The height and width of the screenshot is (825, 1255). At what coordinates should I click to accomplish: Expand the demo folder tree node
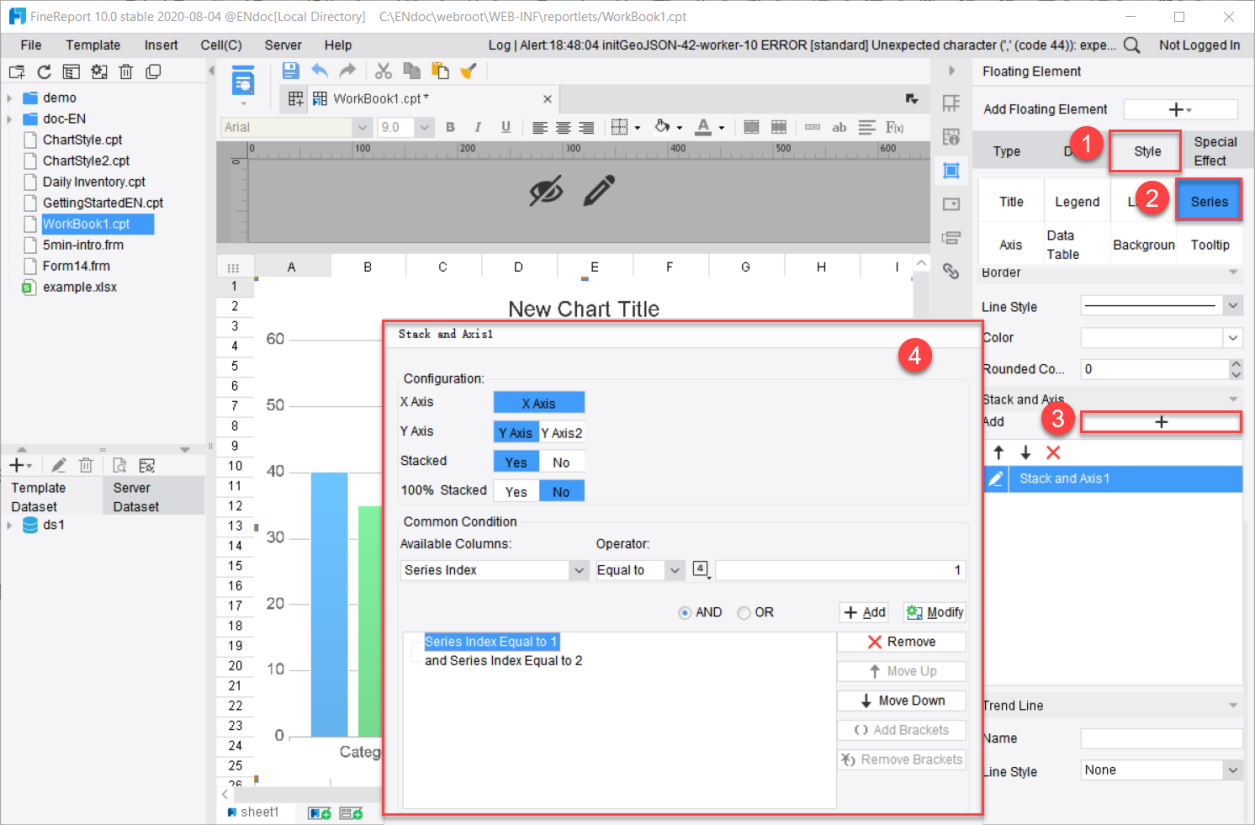pos(9,98)
